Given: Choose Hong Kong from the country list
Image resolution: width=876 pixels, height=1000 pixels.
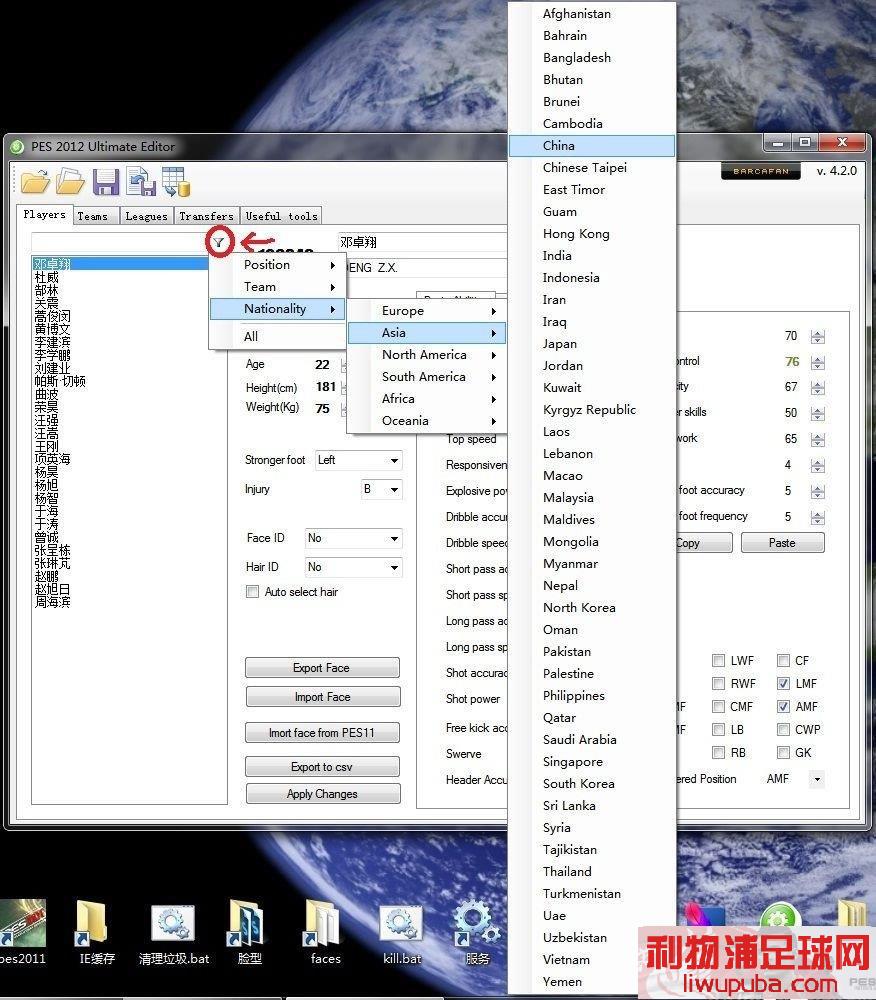Looking at the screenshot, I should pos(592,233).
